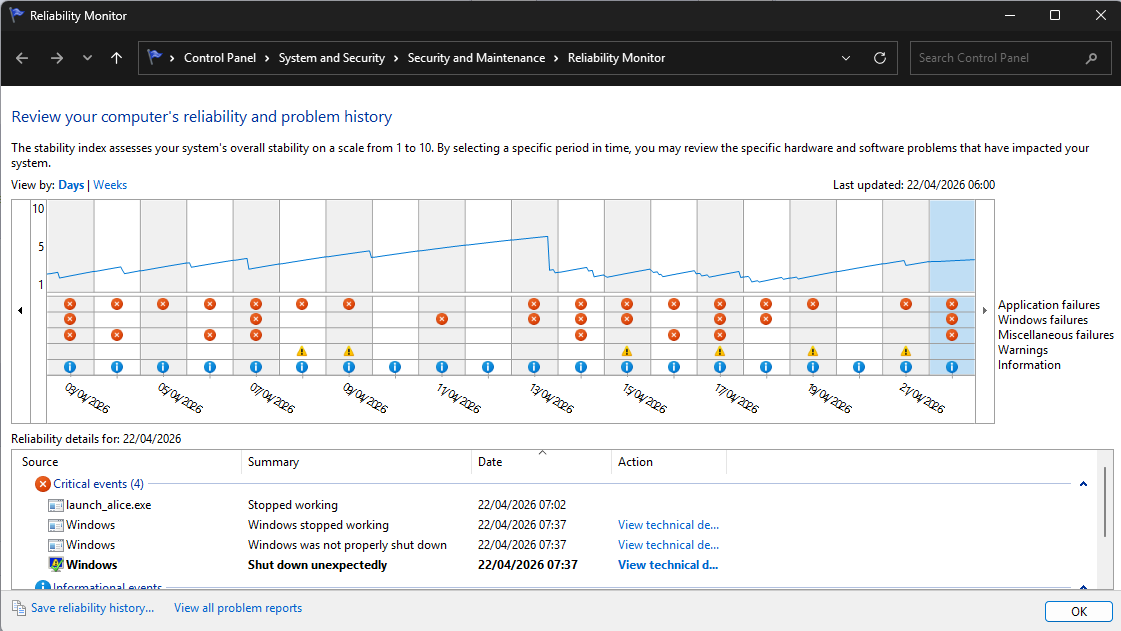
Task: Open System and Security breadcrumb
Action: [332, 58]
